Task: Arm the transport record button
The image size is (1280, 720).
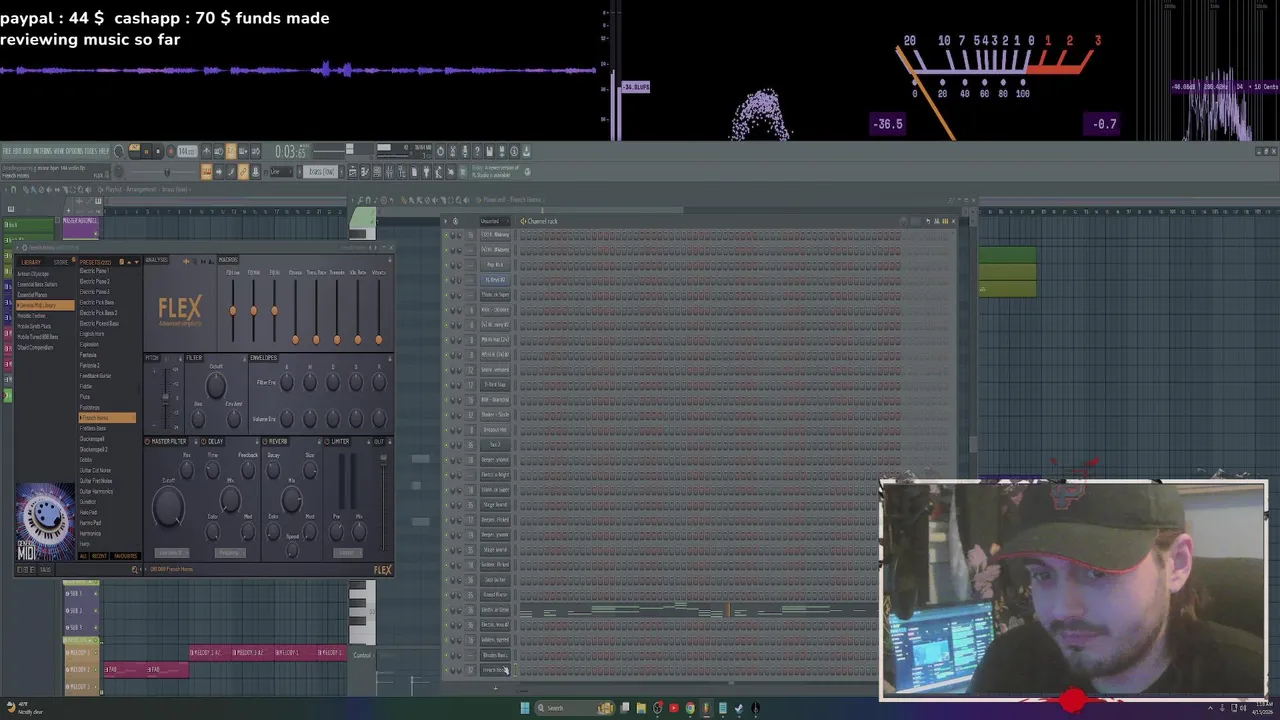Action: pyautogui.click(x=170, y=151)
